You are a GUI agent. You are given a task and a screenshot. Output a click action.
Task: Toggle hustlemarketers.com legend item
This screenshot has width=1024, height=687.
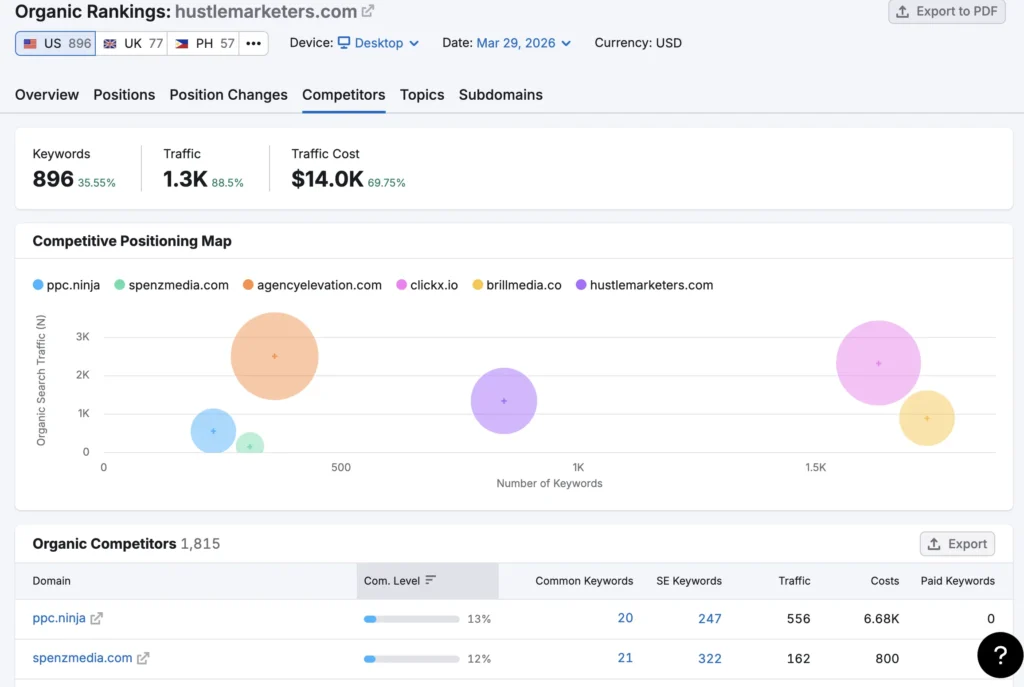(645, 285)
